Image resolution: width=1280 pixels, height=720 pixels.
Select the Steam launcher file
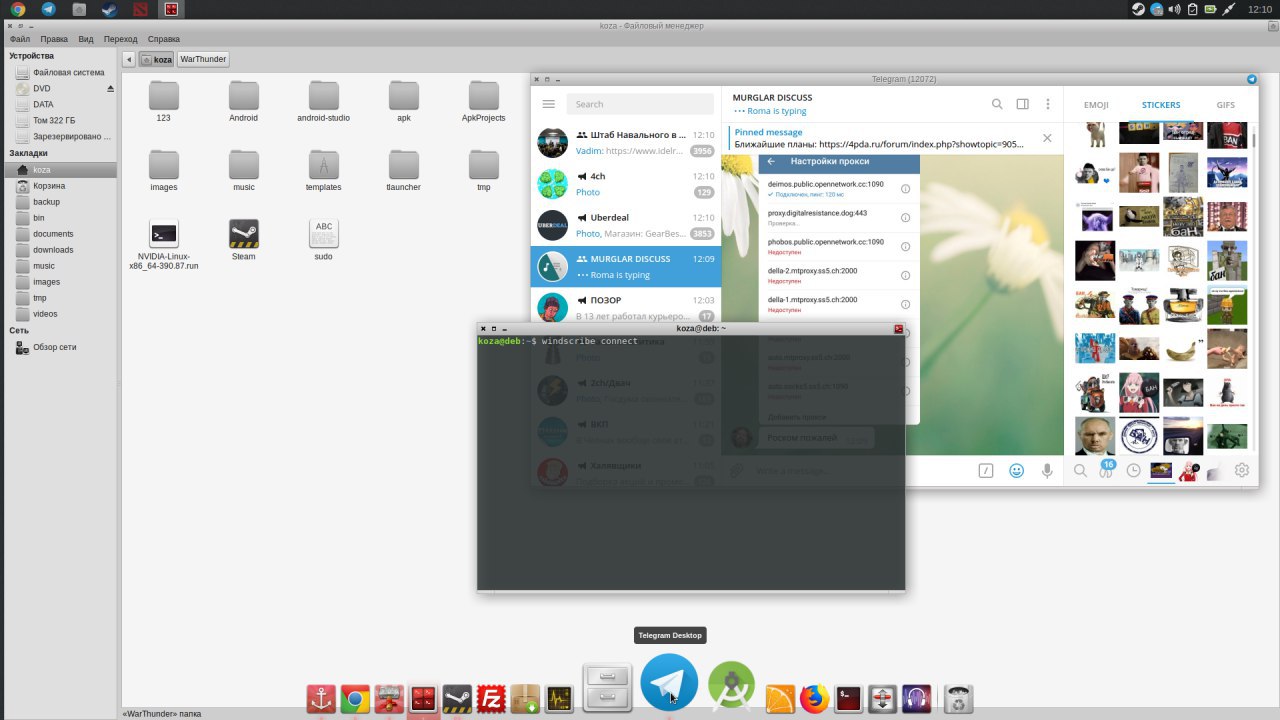click(244, 240)
